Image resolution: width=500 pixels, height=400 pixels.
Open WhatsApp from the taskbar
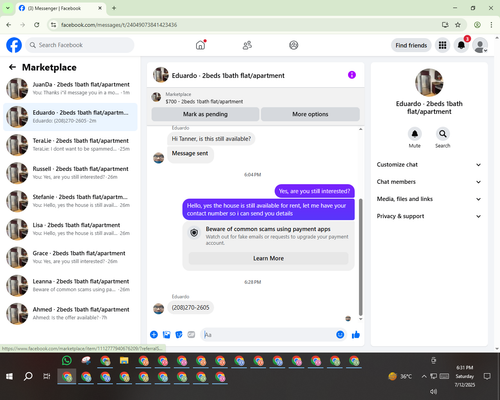click(x=67, y=361)
